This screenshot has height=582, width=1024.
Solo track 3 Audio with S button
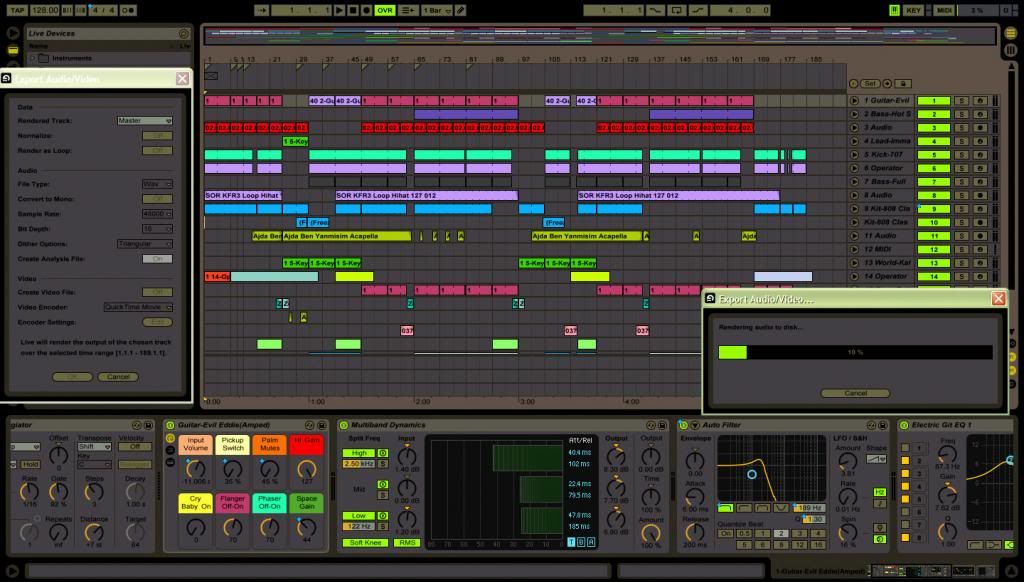click(961, 128)
